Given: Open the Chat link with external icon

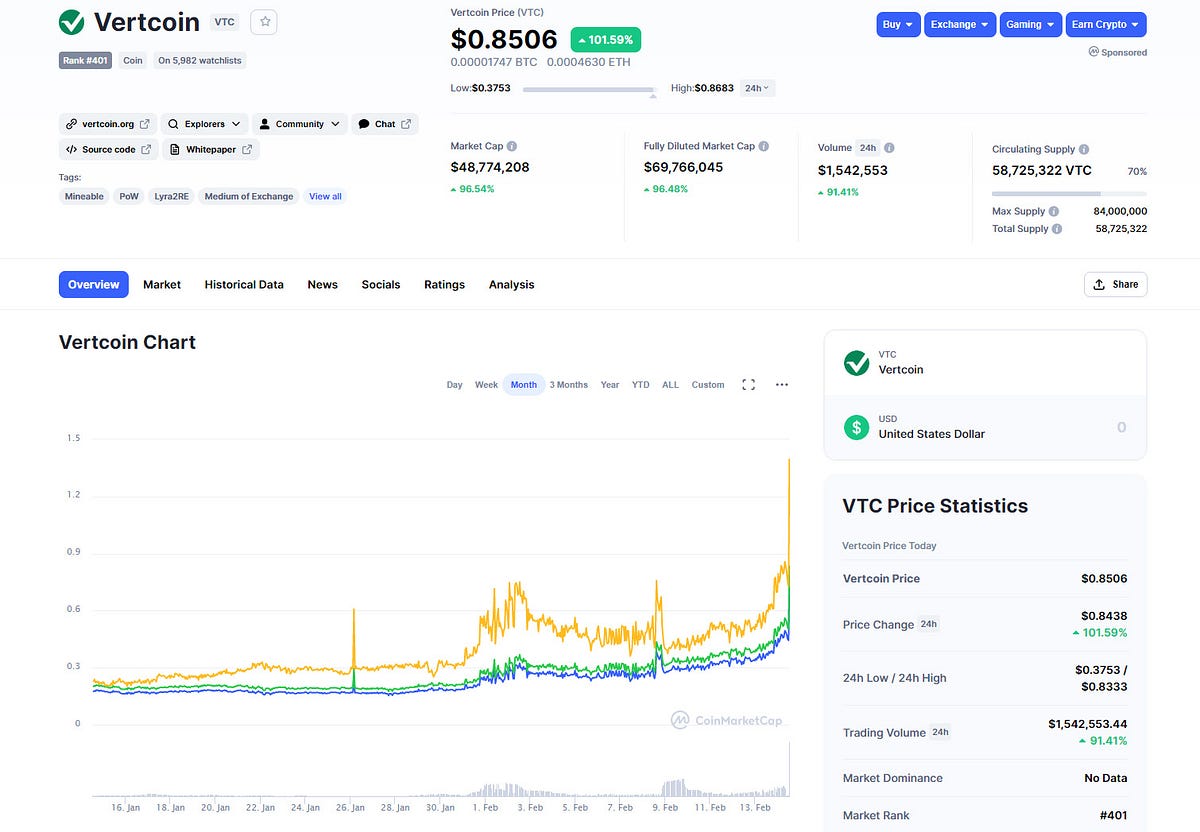Looking at the screenshot, I should click(384, 123).
